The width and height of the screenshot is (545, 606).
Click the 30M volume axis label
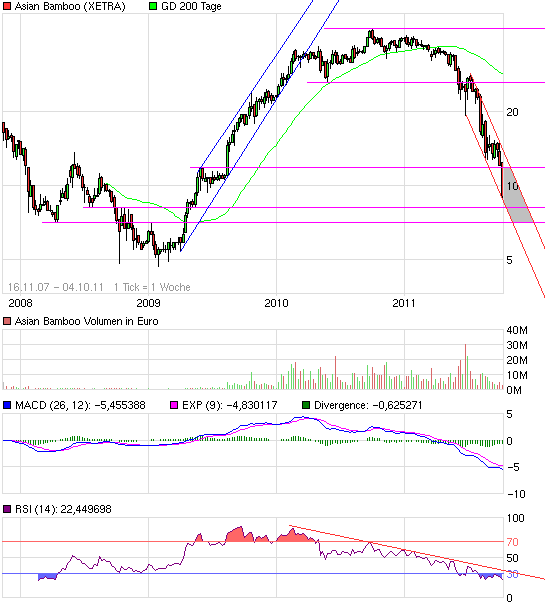click(x=517, y=345)
